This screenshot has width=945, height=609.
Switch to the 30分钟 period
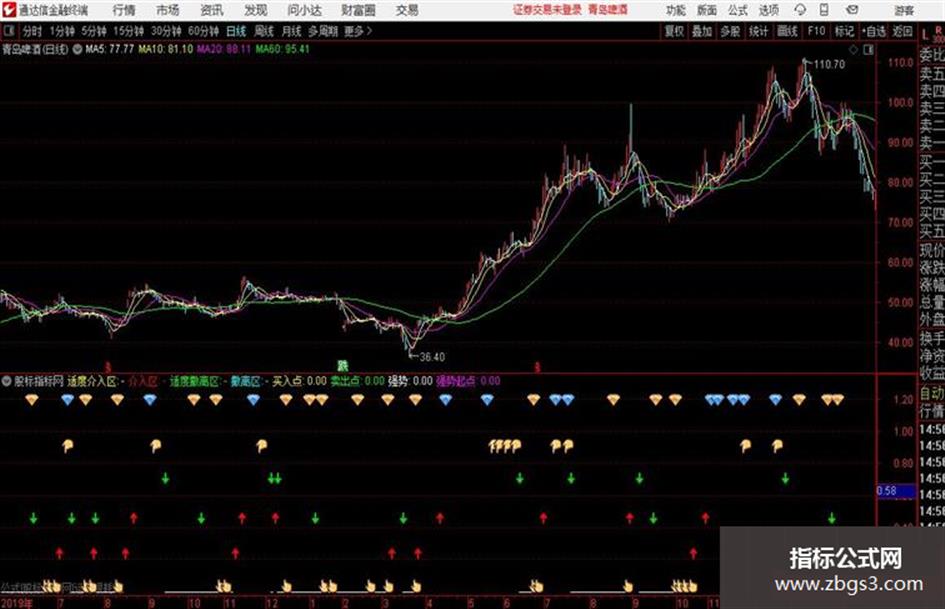166,31
